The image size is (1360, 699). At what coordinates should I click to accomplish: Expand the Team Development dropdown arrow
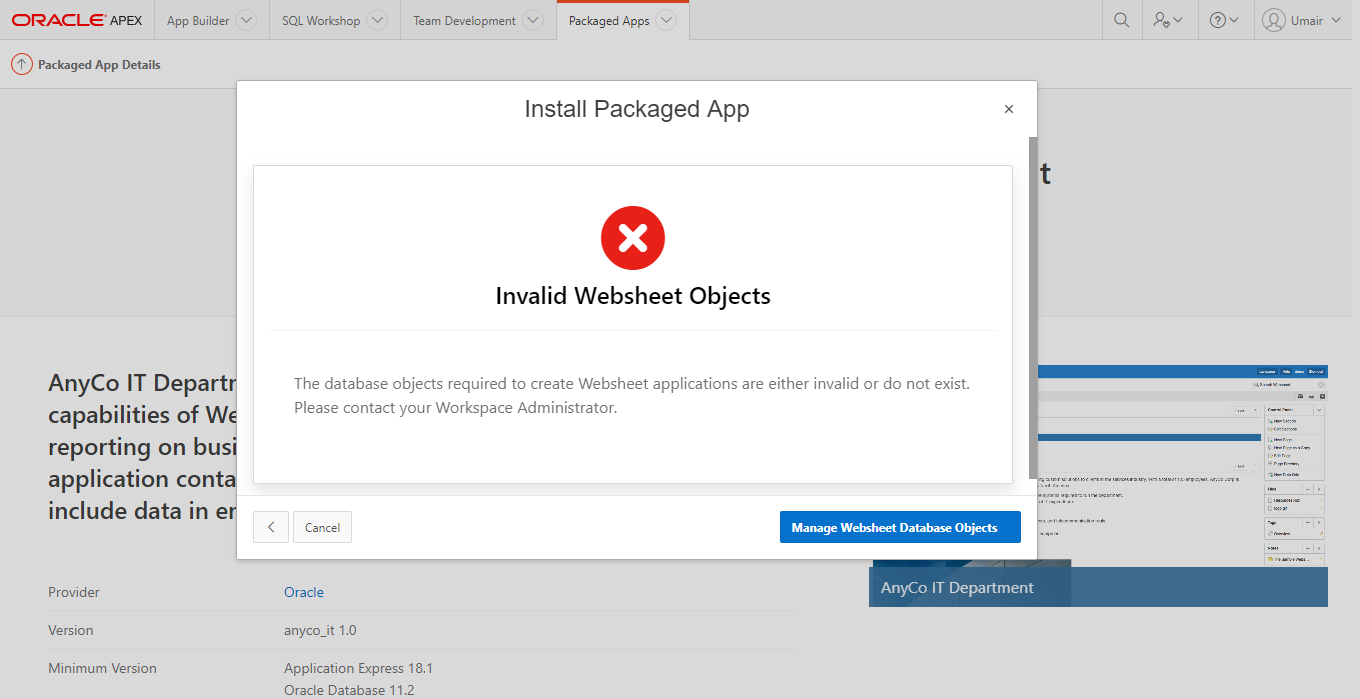[x=533, y=20]
